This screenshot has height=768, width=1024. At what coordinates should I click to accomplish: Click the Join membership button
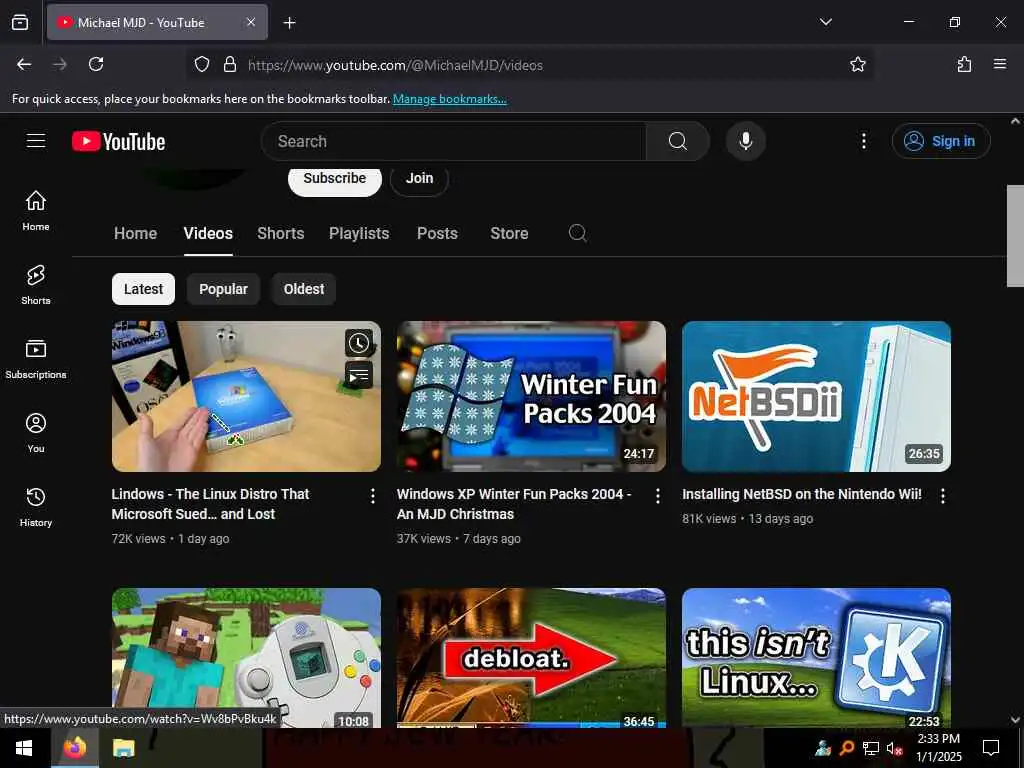pos(419,180)
